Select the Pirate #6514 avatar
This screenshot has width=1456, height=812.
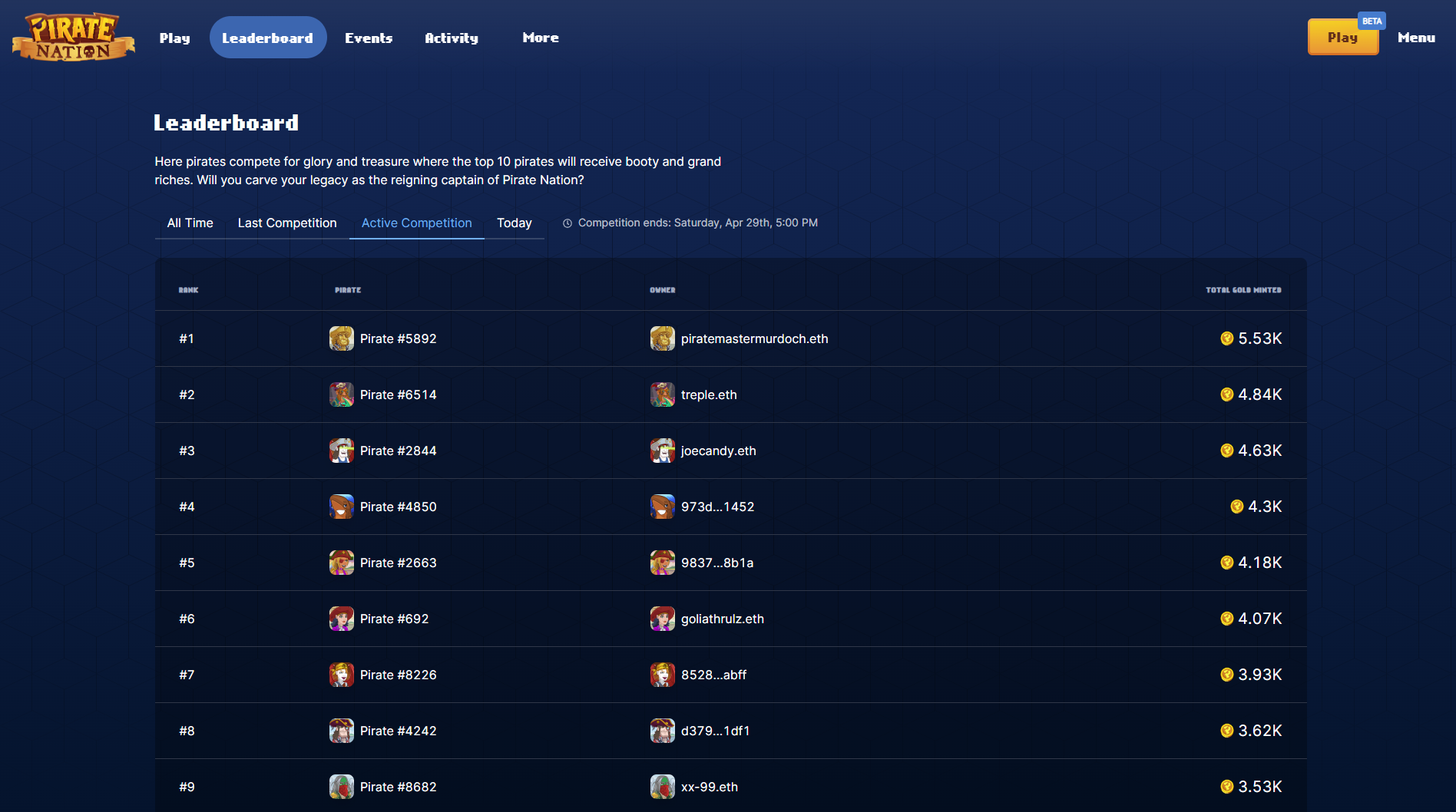341,394
